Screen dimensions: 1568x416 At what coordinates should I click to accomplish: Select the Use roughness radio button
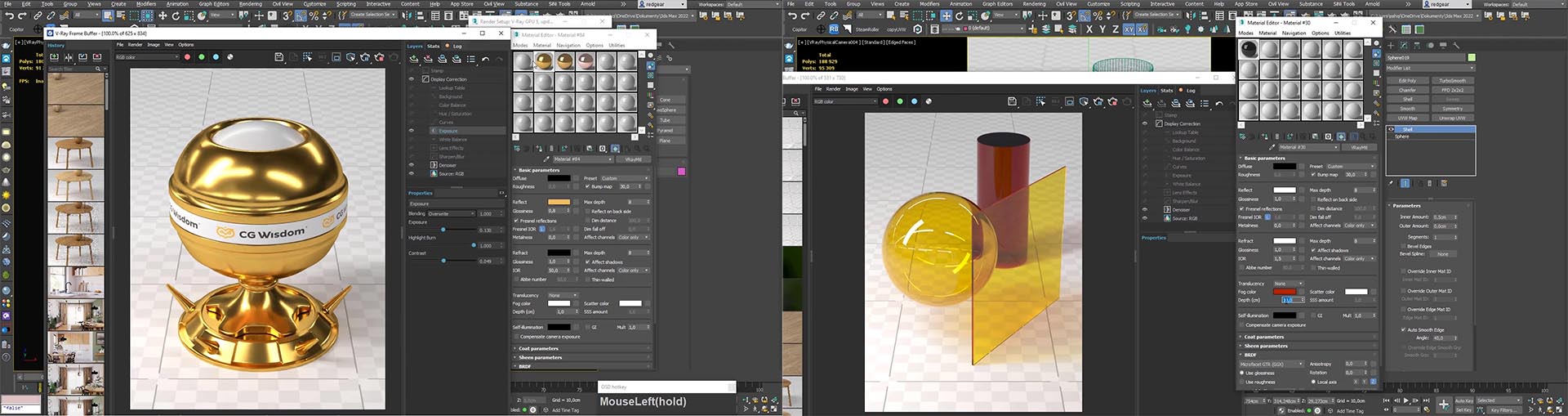point(1242,382)
